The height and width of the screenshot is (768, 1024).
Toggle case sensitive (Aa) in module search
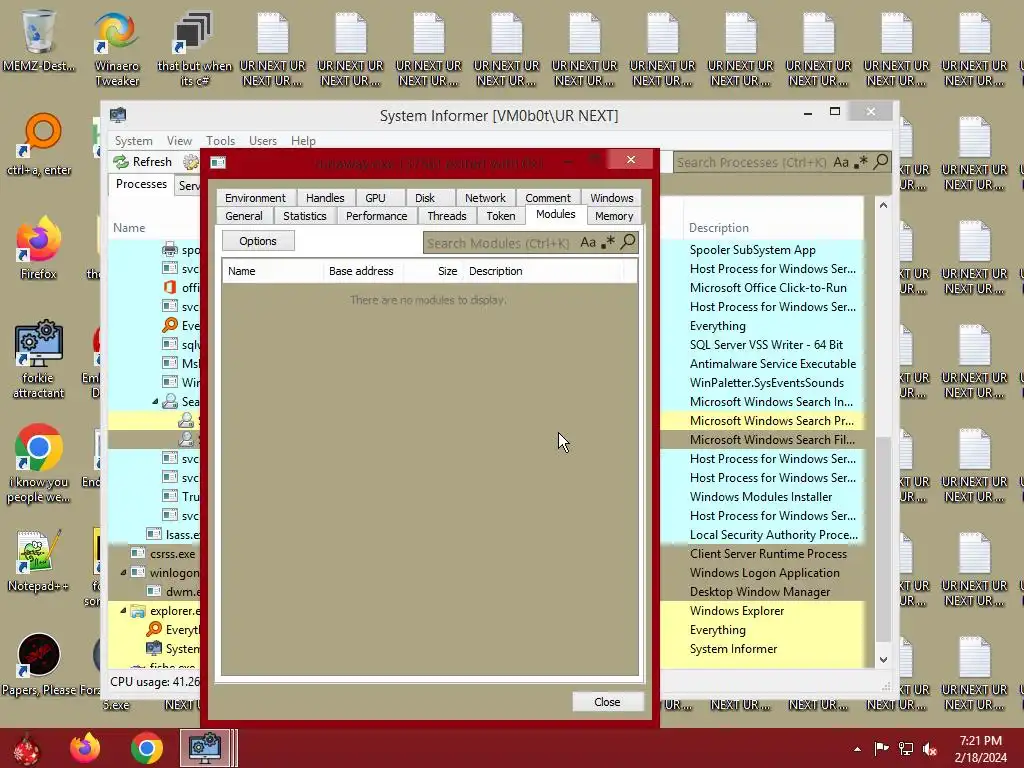pos(588,242)
